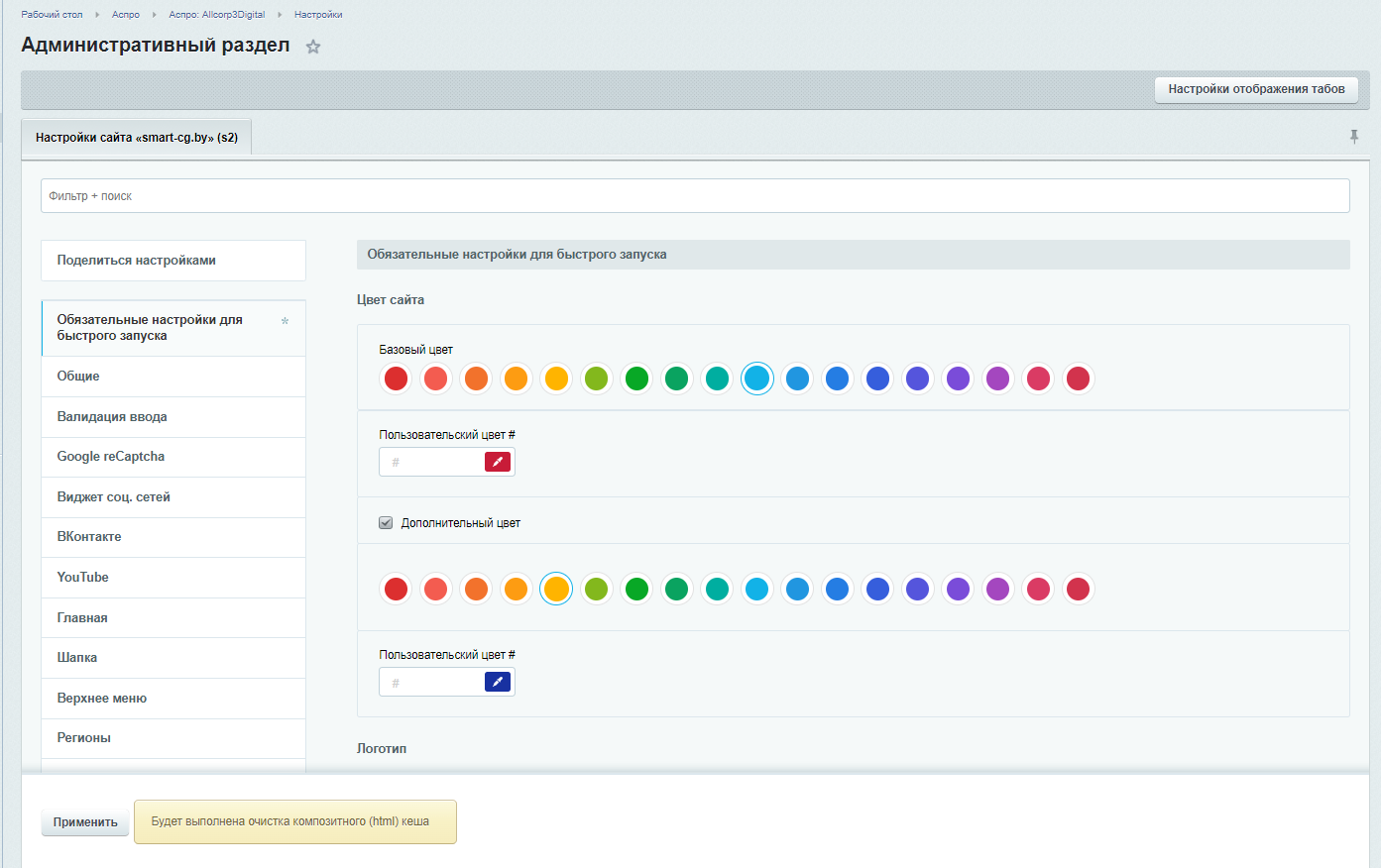
Task: Go to Верхнее меню settings
Action: tap(173, 699)
